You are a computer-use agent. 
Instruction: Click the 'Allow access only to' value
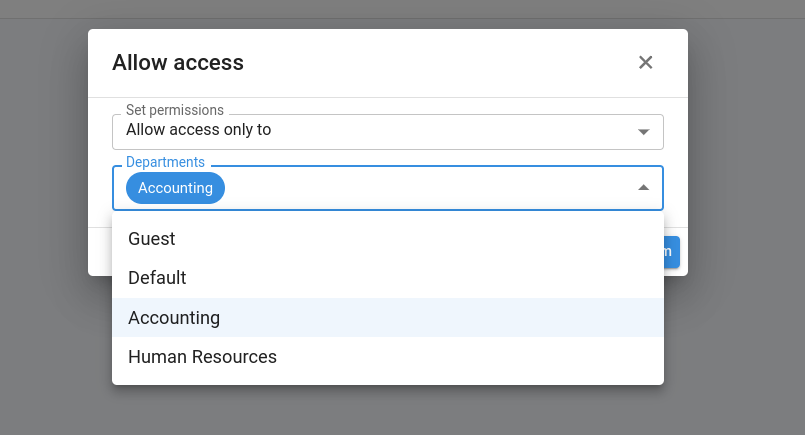pyautogui.click(x=199, y=130)
